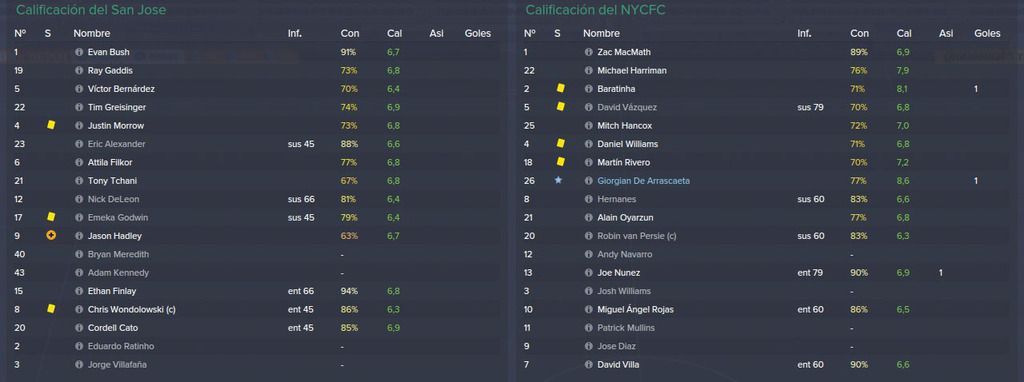Click Martín Rivero's yellow card icon
The width and height of the screenshot is (1024, 382).
pos(560,162)
